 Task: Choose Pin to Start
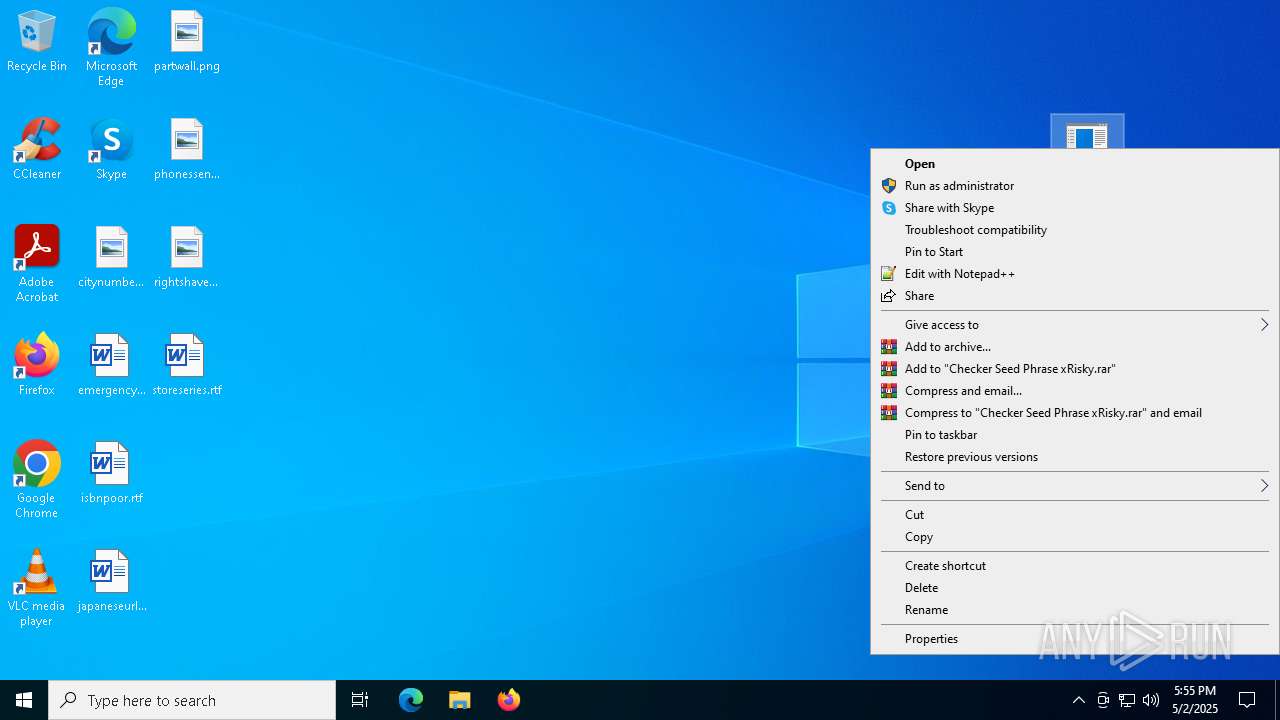[x=1075, y=252]
